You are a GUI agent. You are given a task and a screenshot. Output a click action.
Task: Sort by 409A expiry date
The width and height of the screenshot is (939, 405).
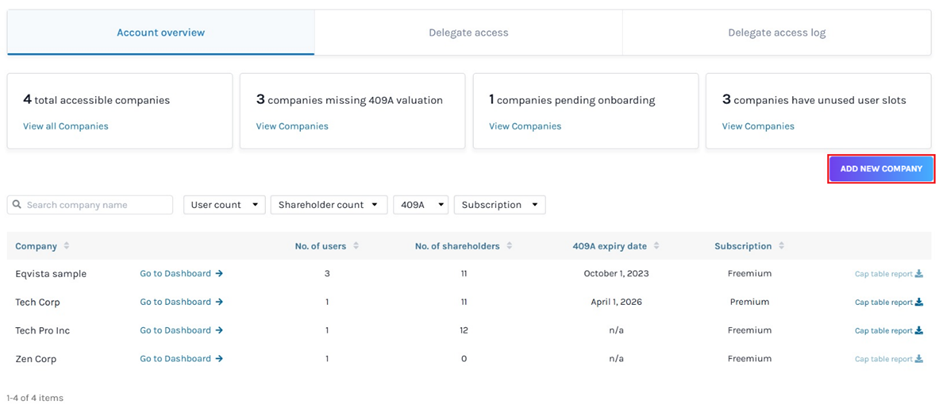tap(655, 246)
